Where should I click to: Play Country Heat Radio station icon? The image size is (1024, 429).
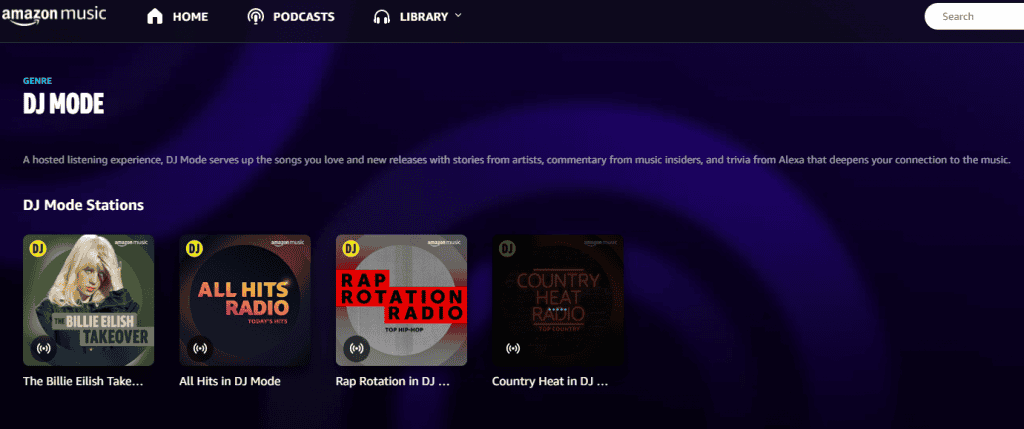(513, 348)
